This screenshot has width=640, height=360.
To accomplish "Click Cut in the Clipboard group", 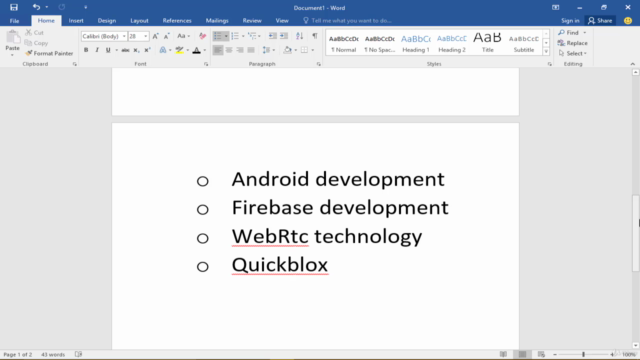I will [x=35, y=32].
